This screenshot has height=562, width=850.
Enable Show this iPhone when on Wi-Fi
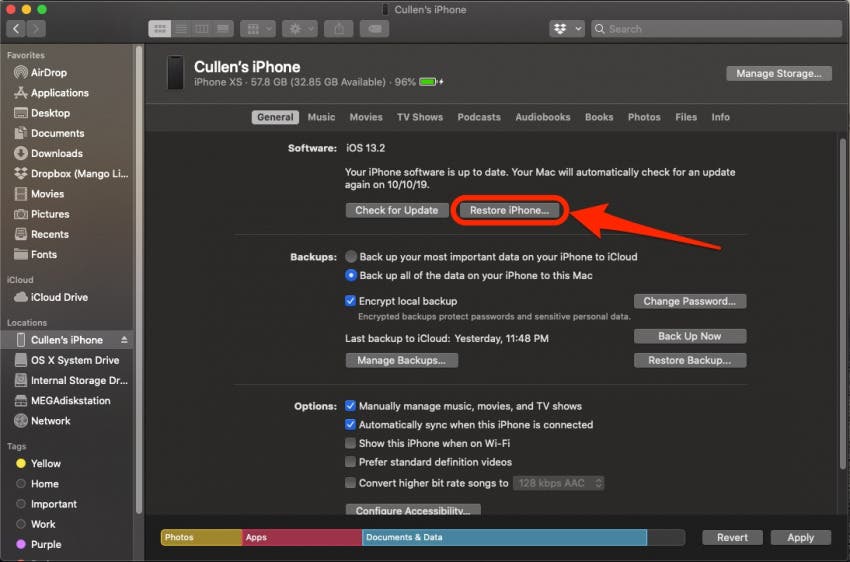click(350, 443)
